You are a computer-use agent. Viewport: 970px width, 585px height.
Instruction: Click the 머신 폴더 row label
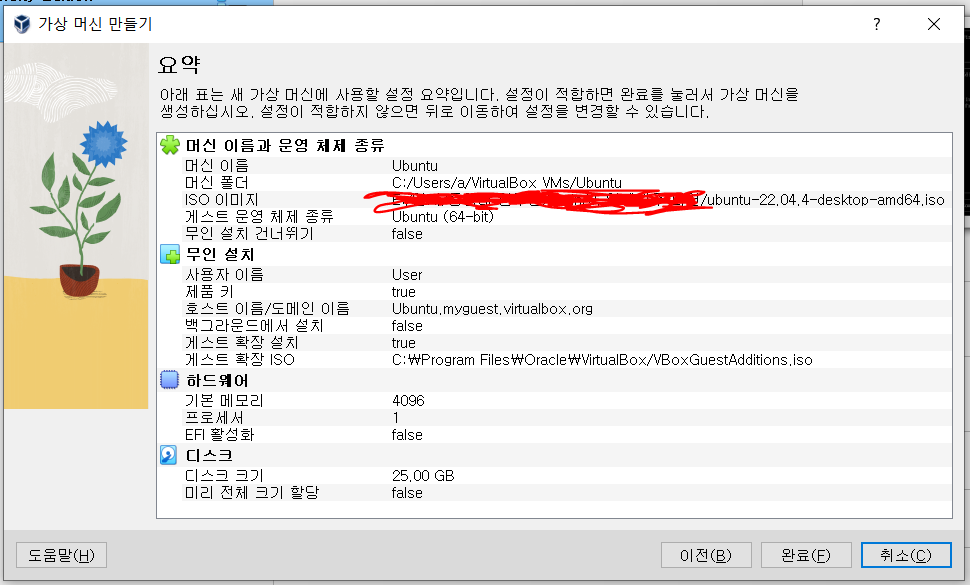(217, 183)
